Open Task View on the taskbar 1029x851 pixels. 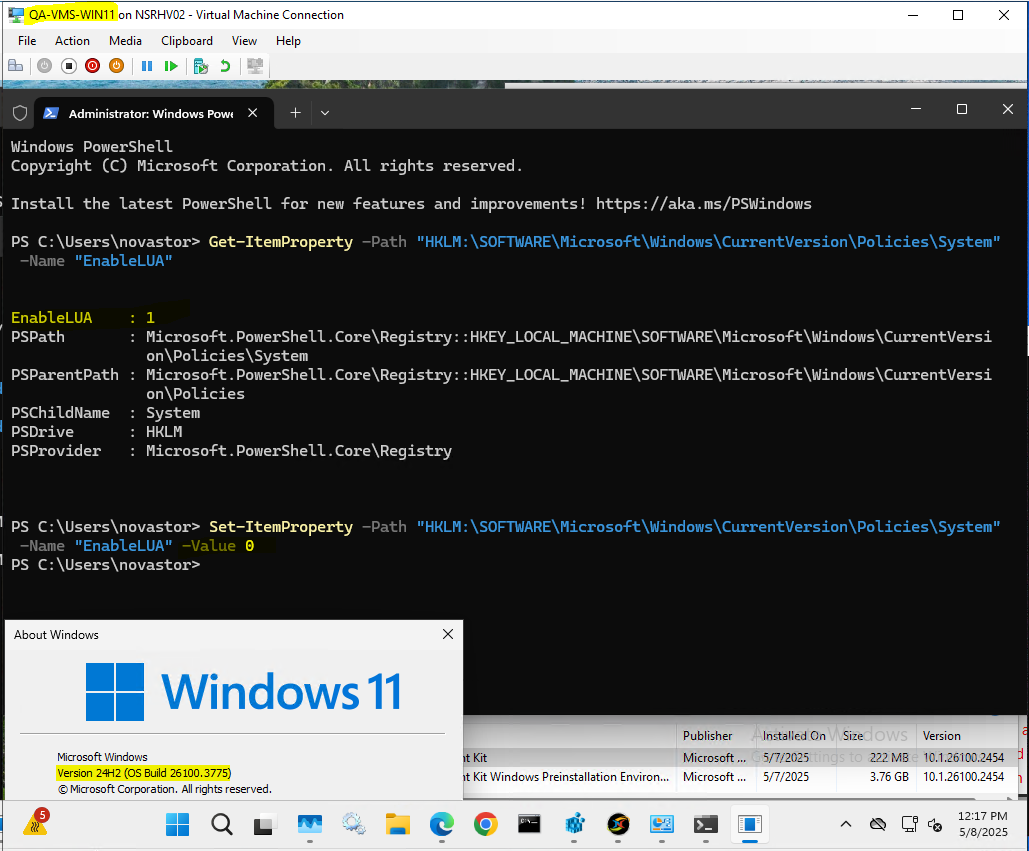coord(264,824)
